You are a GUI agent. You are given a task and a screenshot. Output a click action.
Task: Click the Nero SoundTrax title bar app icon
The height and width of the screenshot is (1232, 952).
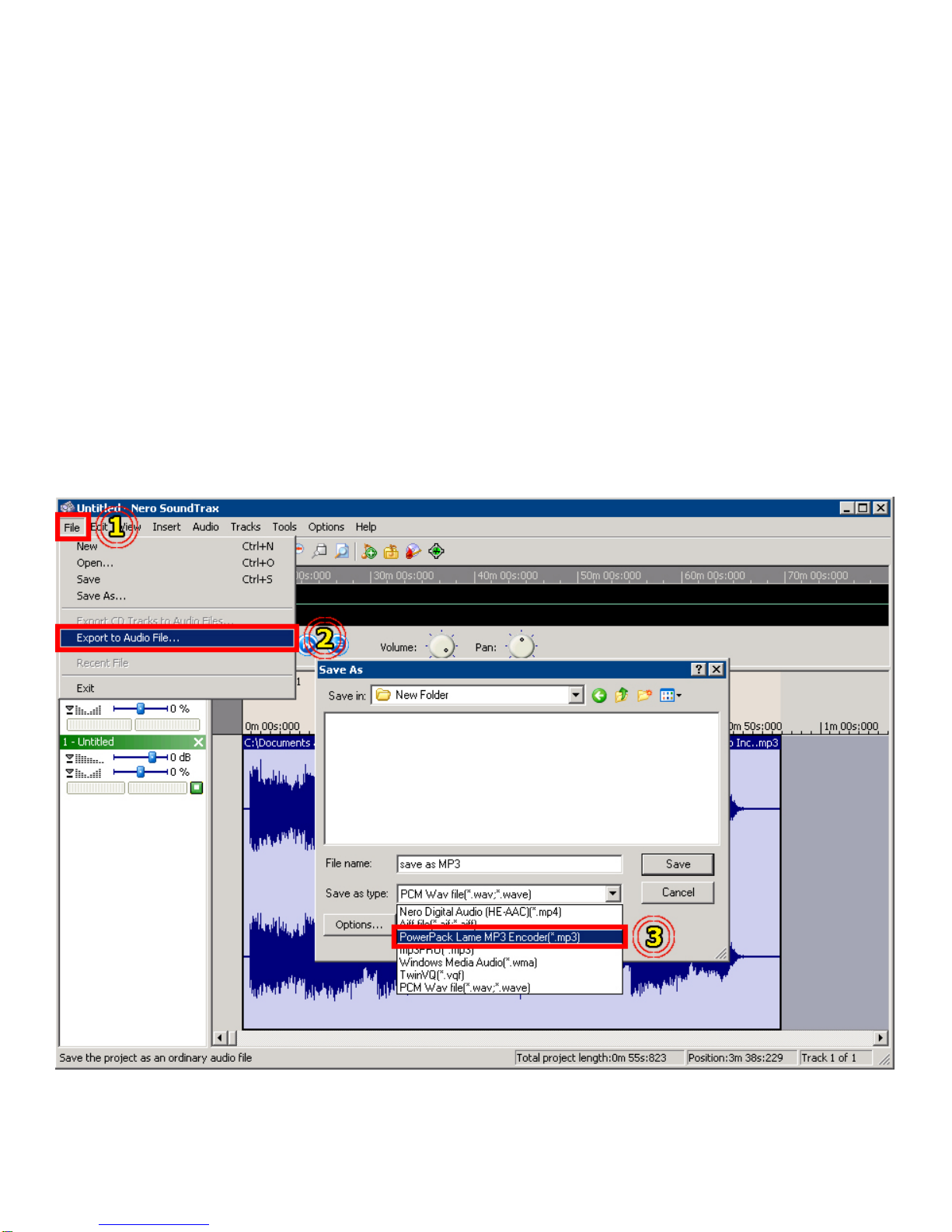coord(67,508)
